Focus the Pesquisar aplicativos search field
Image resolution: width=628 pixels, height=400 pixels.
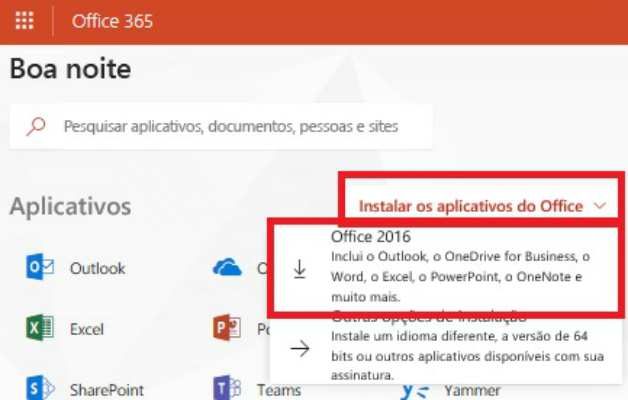[x=221, y=127]
